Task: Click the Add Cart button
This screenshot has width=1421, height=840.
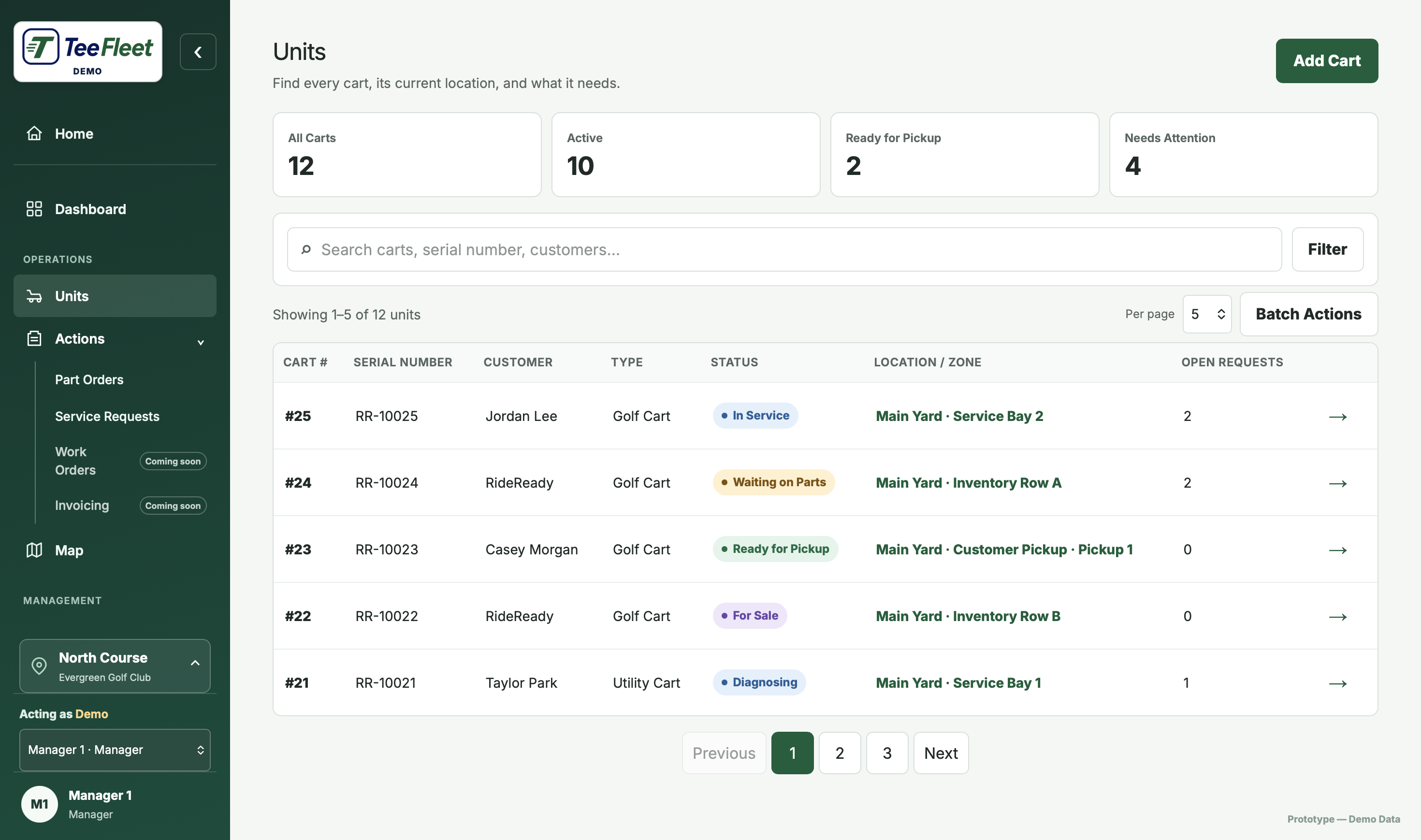Action: click(1326, 60)
